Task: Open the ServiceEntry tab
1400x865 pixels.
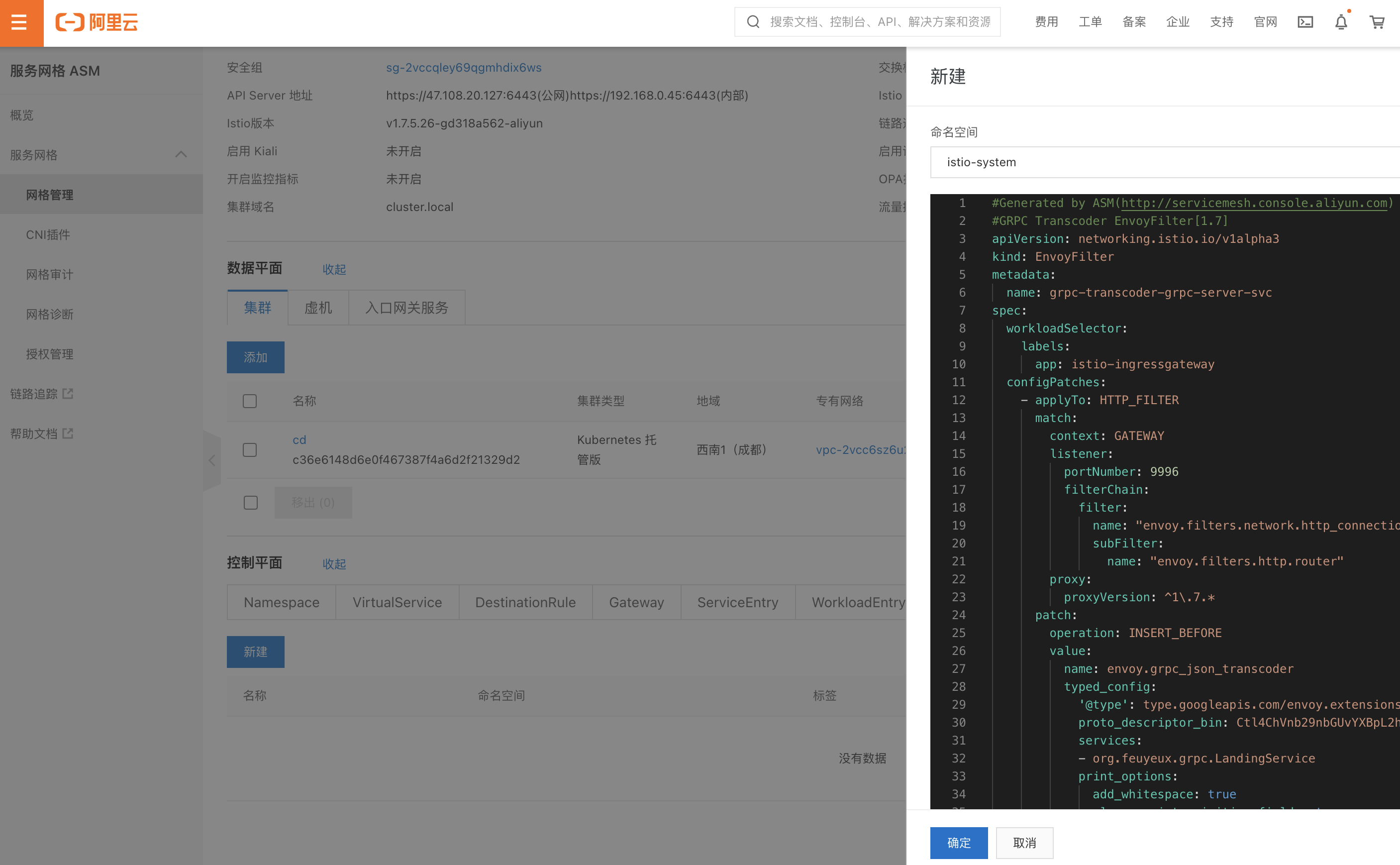Action: (x=738, y=602)
